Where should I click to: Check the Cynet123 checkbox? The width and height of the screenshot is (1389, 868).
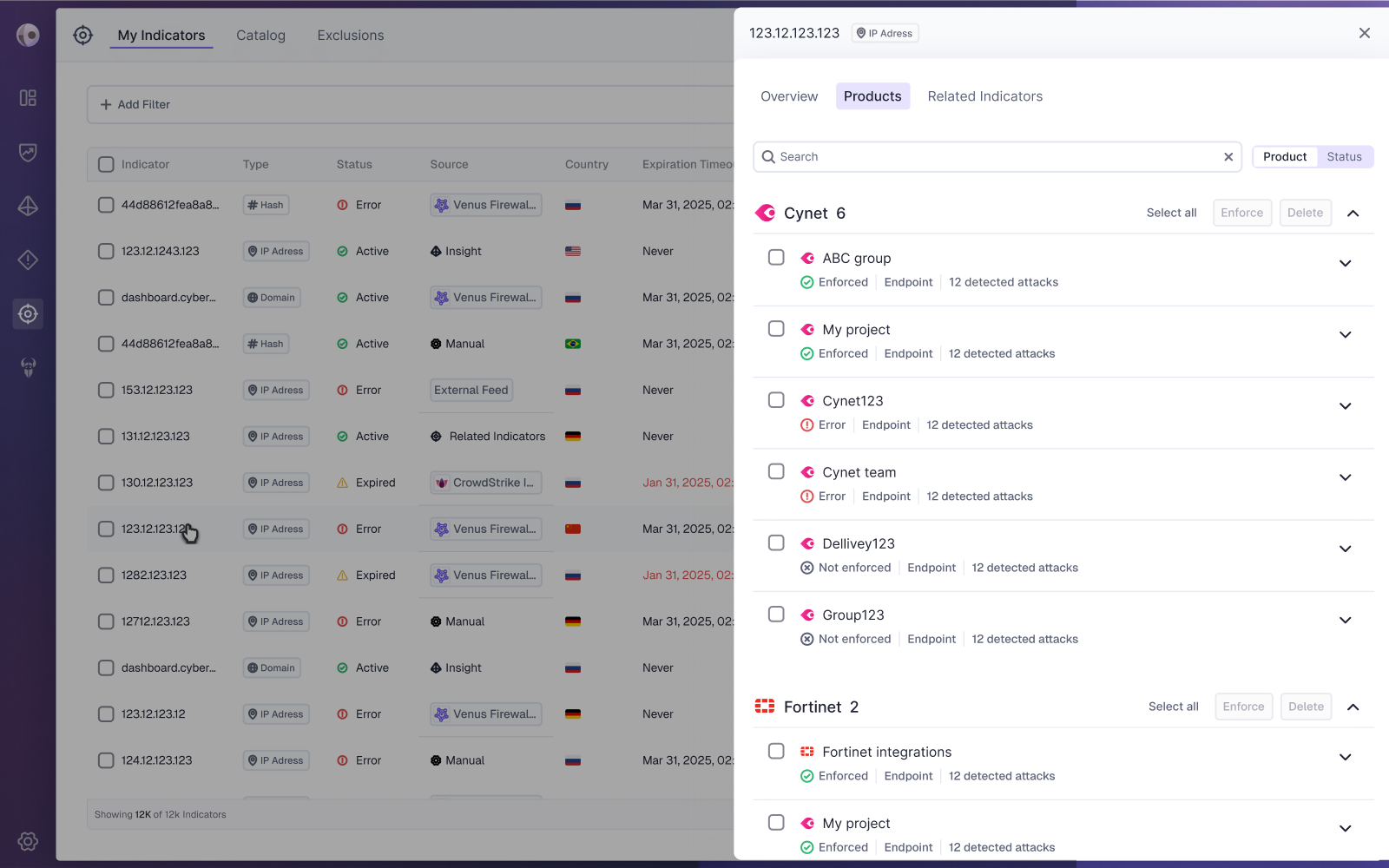(x=776, y=400)
